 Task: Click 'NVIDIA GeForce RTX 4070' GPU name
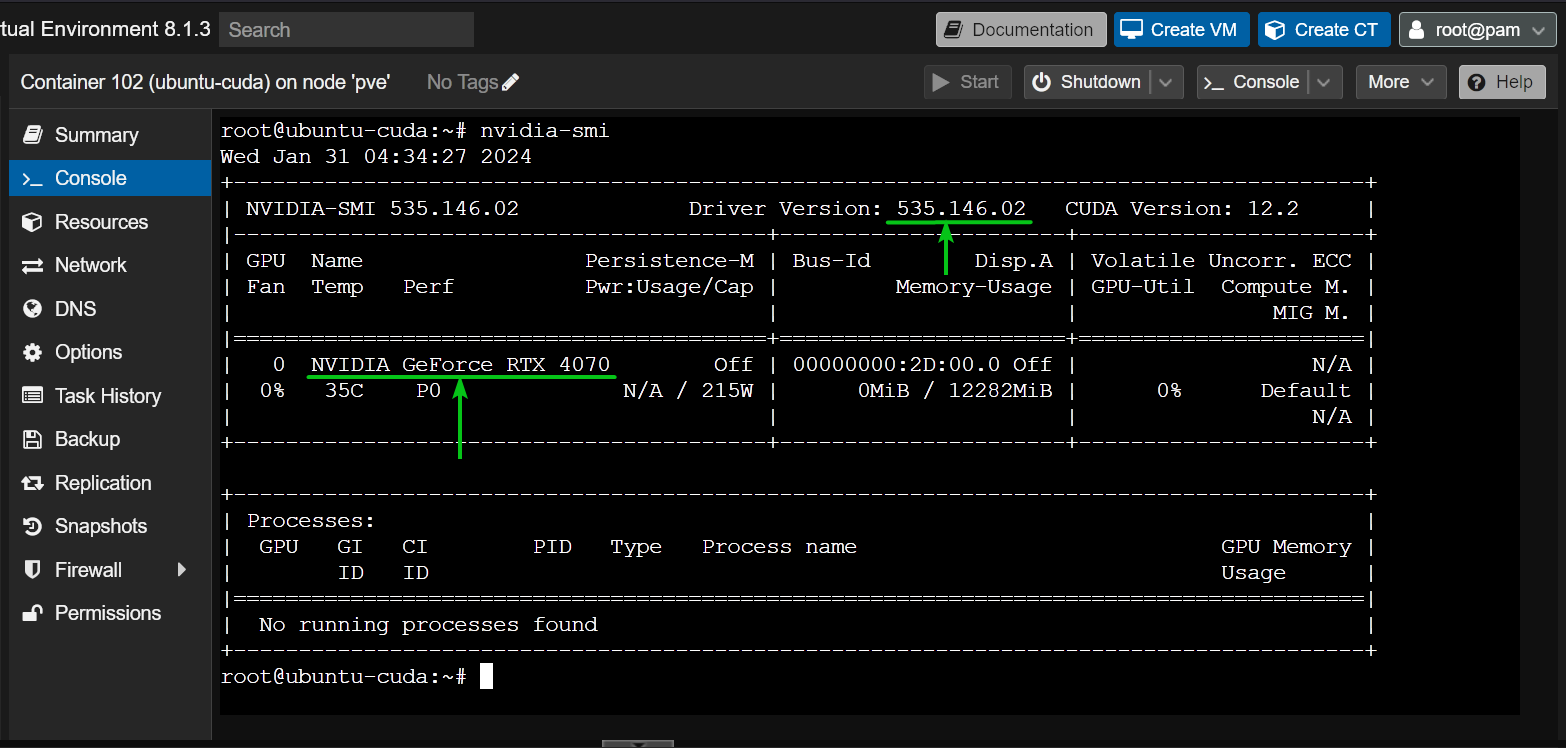tap(460, 365)
